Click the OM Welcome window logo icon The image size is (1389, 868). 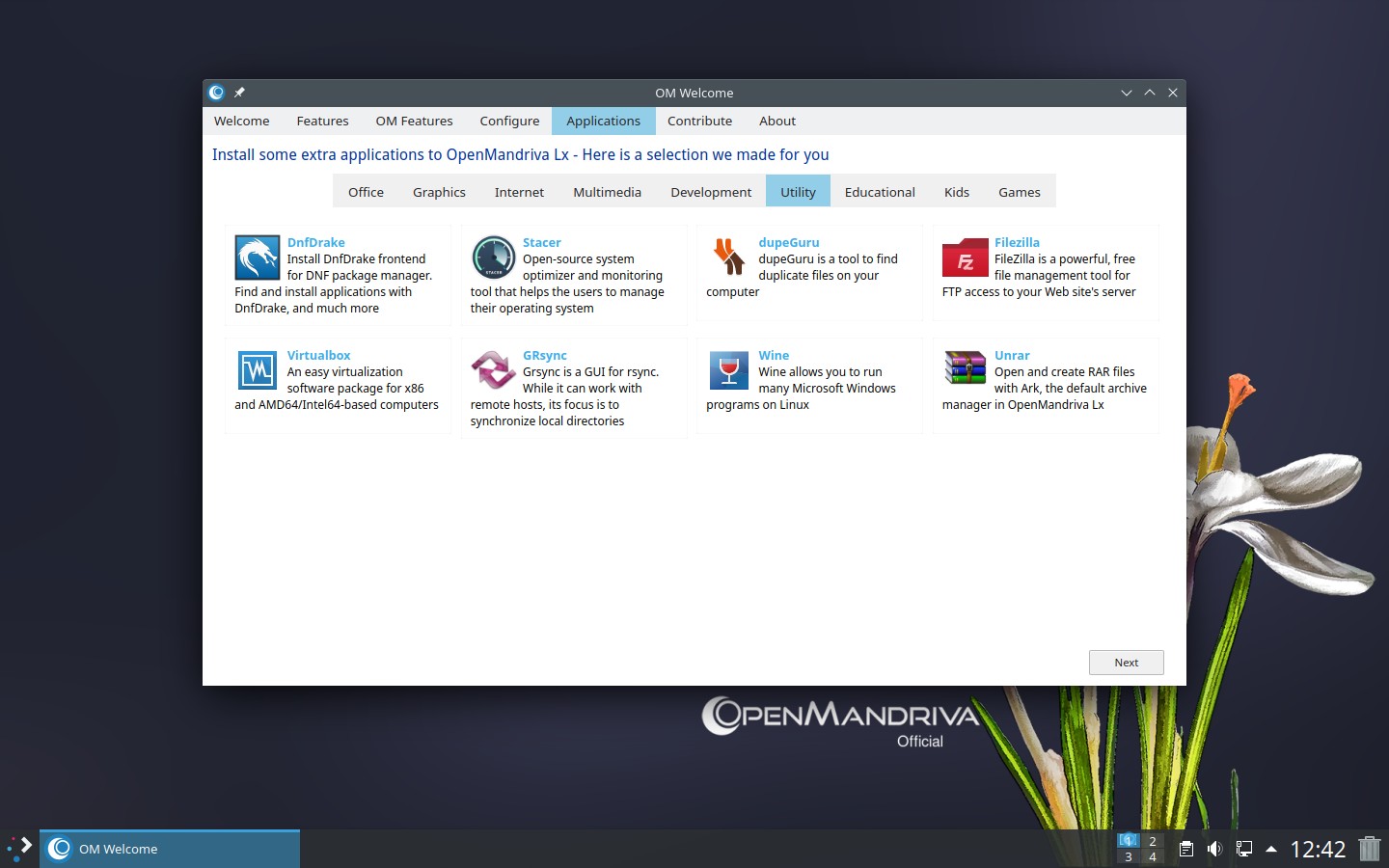point(217,93)
